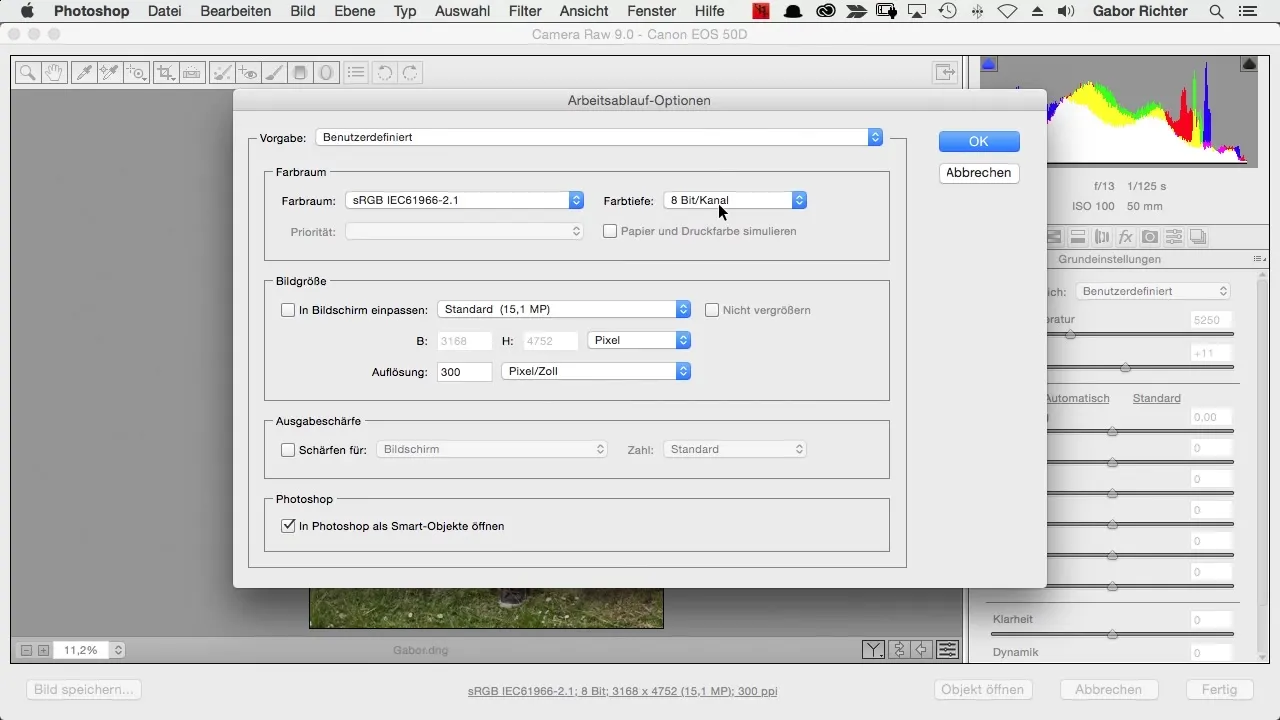
Task: Toggle preview settings sliders icon
Action: [948, 650]
